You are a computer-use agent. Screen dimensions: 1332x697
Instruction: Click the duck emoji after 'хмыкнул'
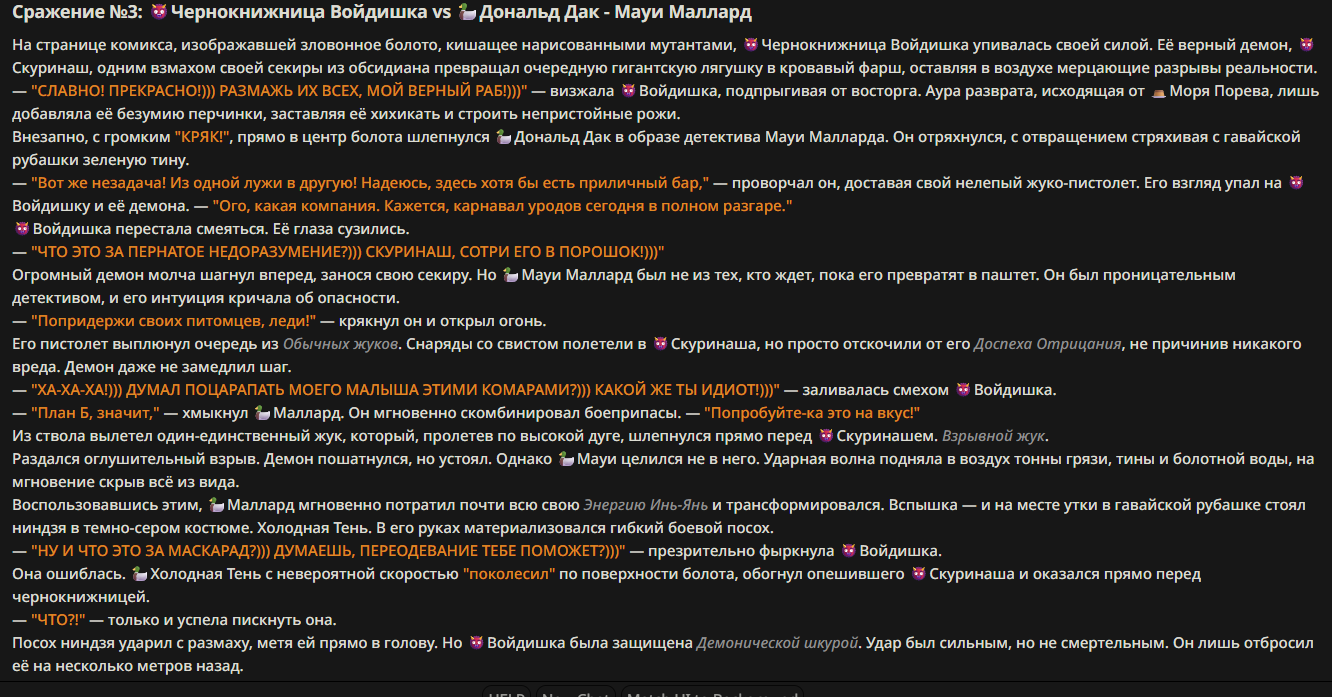pos(263,413)
